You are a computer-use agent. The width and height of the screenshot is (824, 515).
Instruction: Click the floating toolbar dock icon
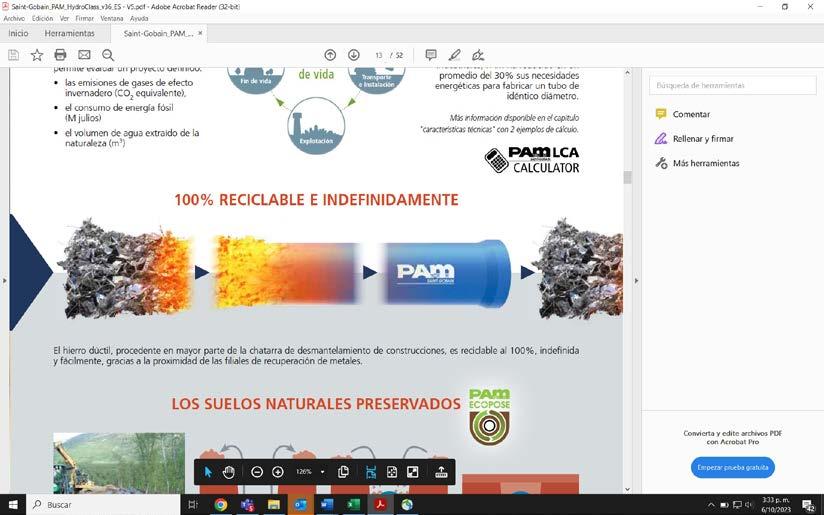pyautogui.click(x=441, y=472)
